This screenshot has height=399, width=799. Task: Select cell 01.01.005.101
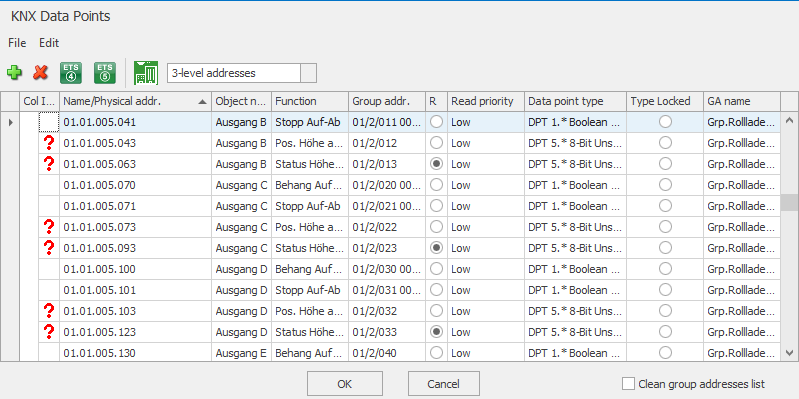point(136,290)
